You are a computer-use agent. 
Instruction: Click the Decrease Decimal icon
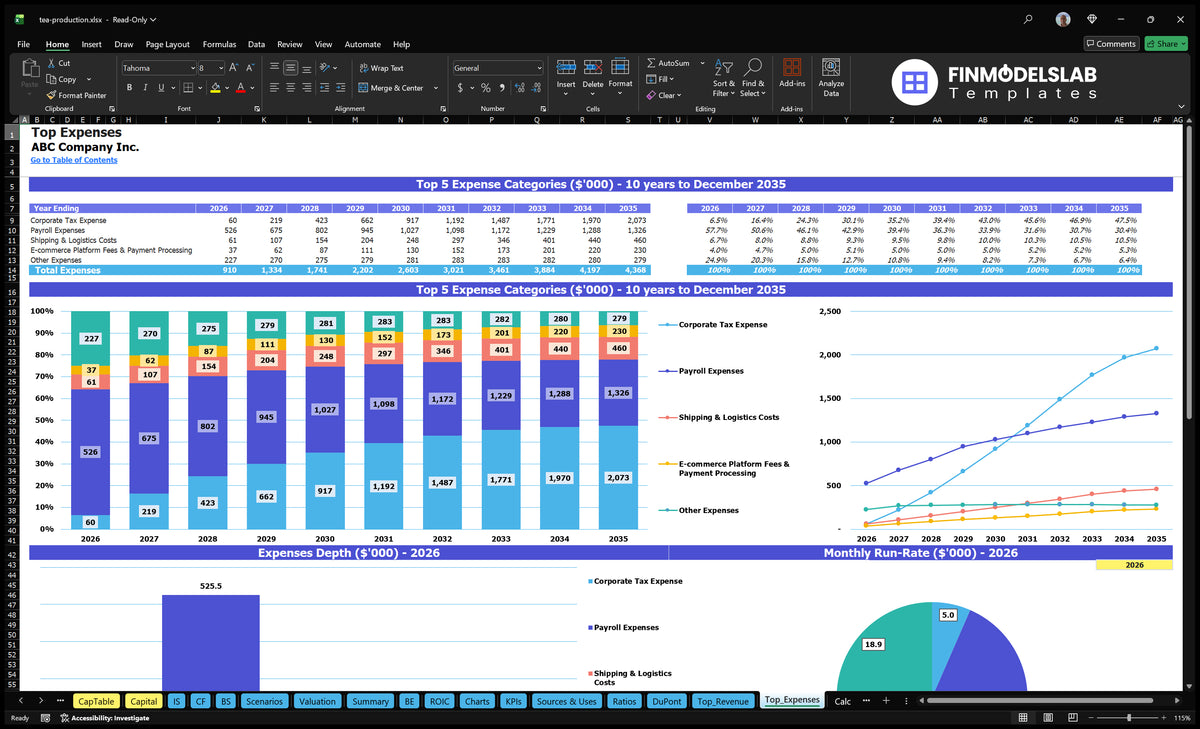(536, 88)
